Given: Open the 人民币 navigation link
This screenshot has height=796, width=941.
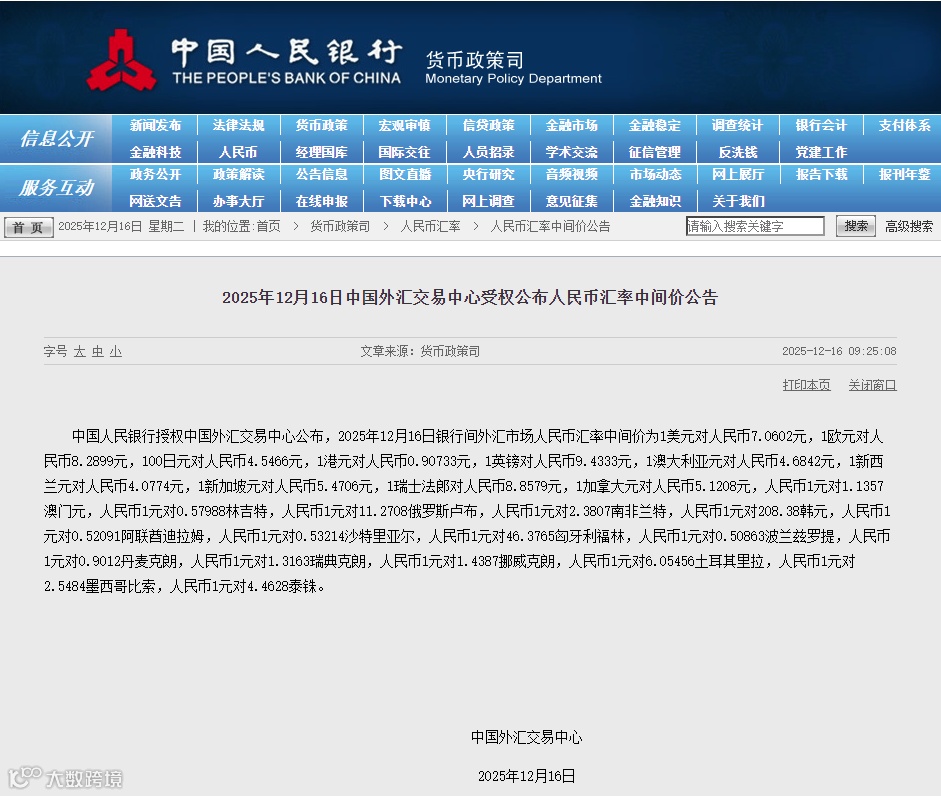Looking at the screenshot, I should click(x=238, y=152).
